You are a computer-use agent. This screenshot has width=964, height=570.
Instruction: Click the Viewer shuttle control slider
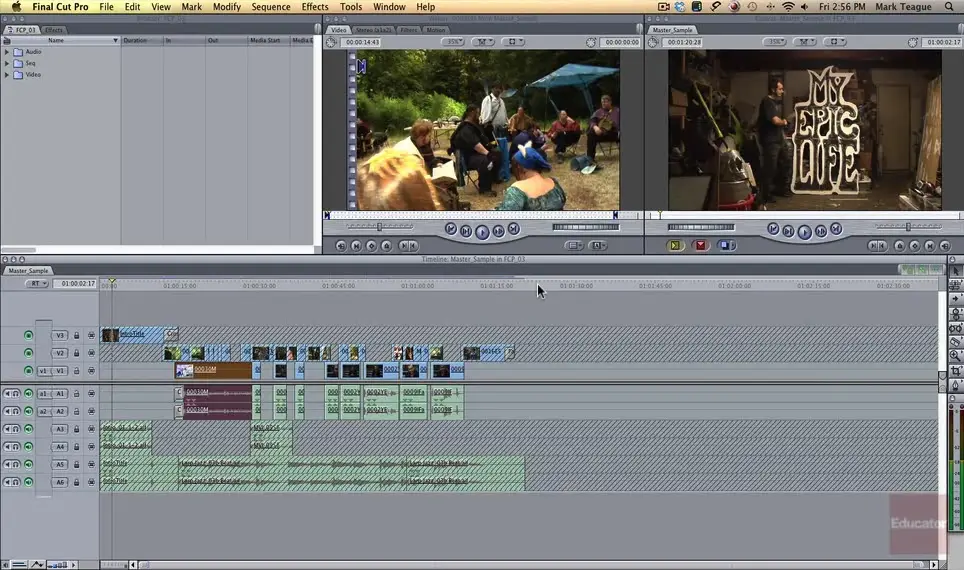(379, 227)
